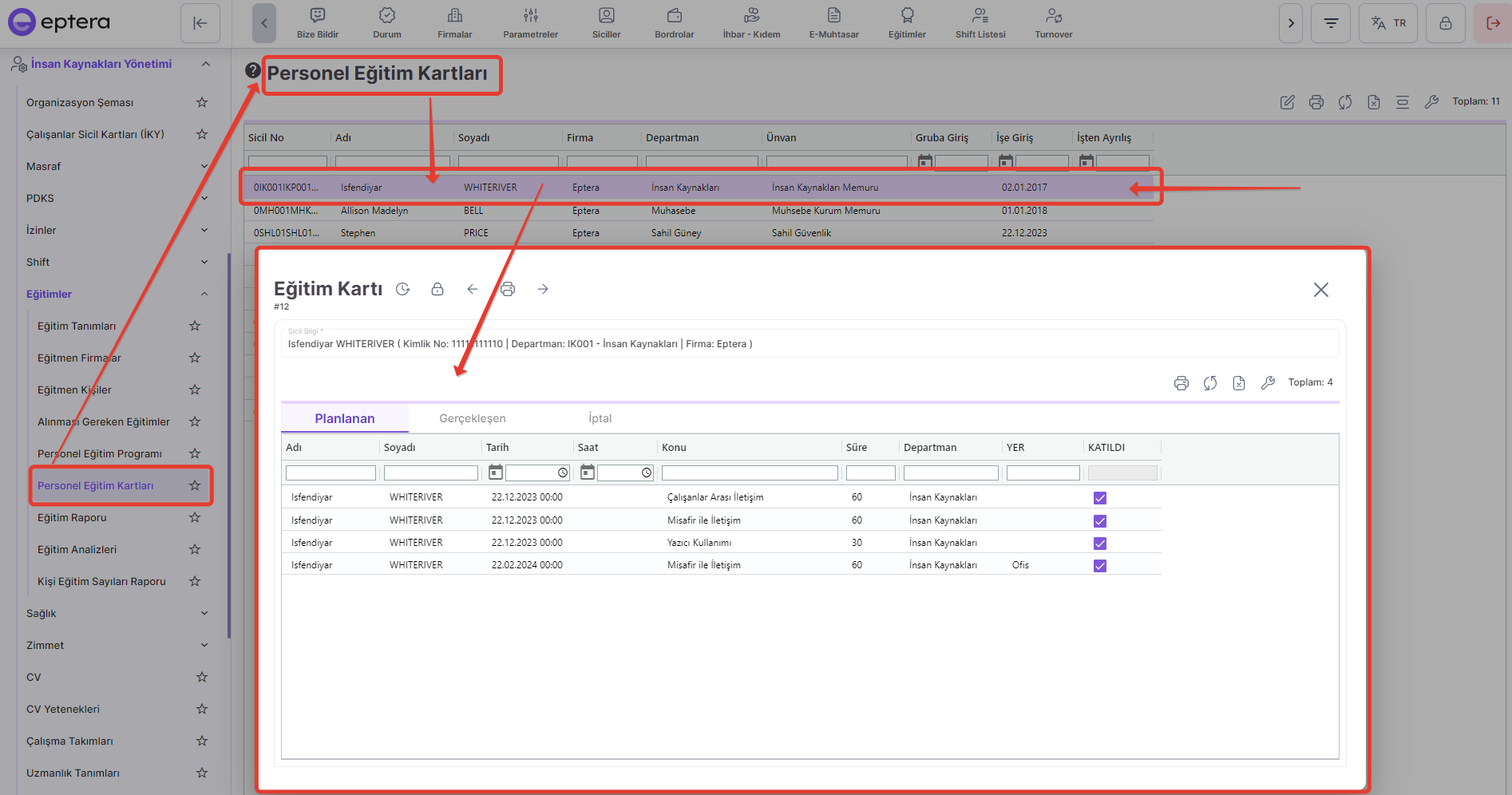Collapse the sidebar with the arrow button
The width and height of the screenshot is (1512, 795).
pos(200,23)
